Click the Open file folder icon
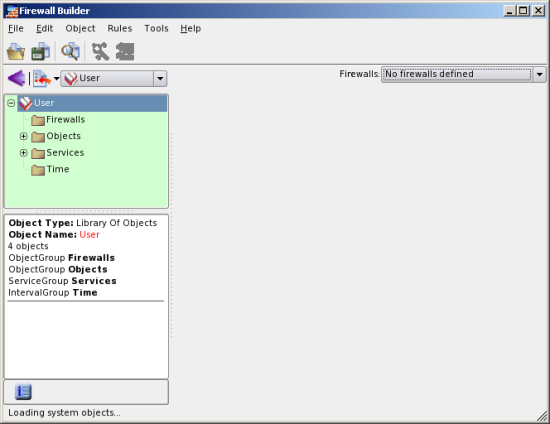This screenshot has width=550, height=424. pos(16,52)
